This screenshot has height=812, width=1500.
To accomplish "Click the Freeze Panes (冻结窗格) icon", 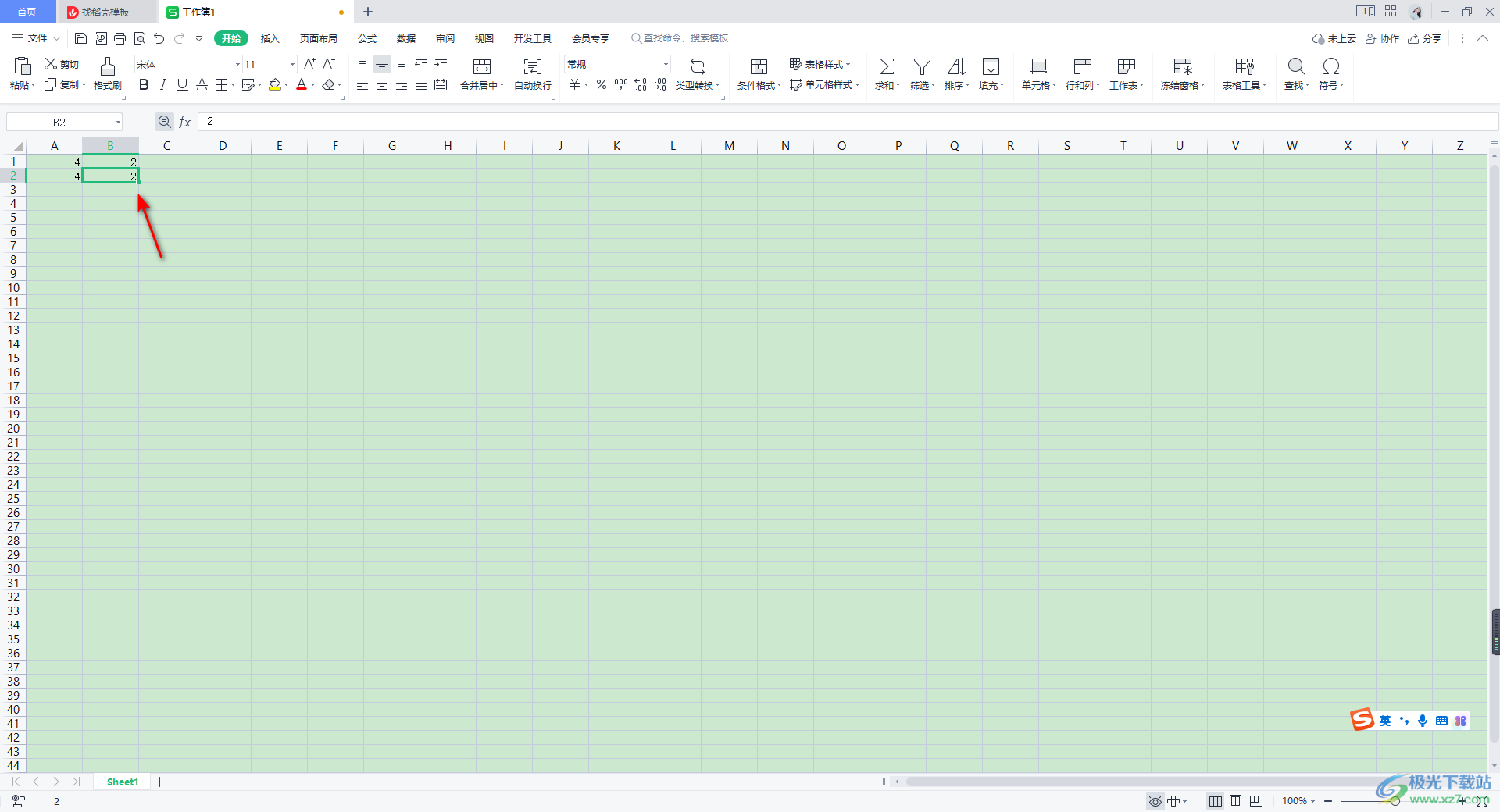I will pos(1183,66).
